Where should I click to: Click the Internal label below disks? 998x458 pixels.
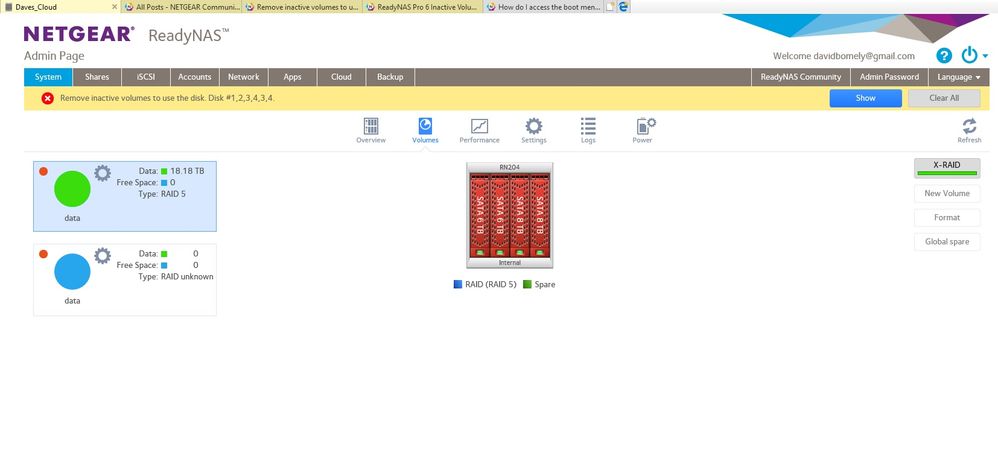click(509, 263)
